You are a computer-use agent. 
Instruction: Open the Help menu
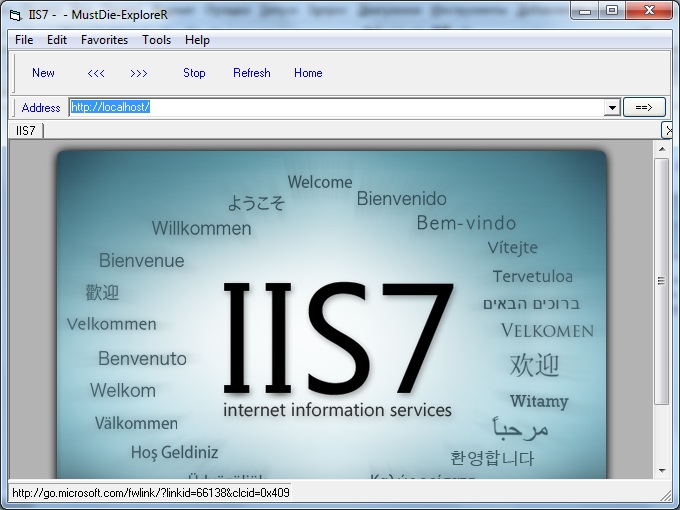coord(197,40)
